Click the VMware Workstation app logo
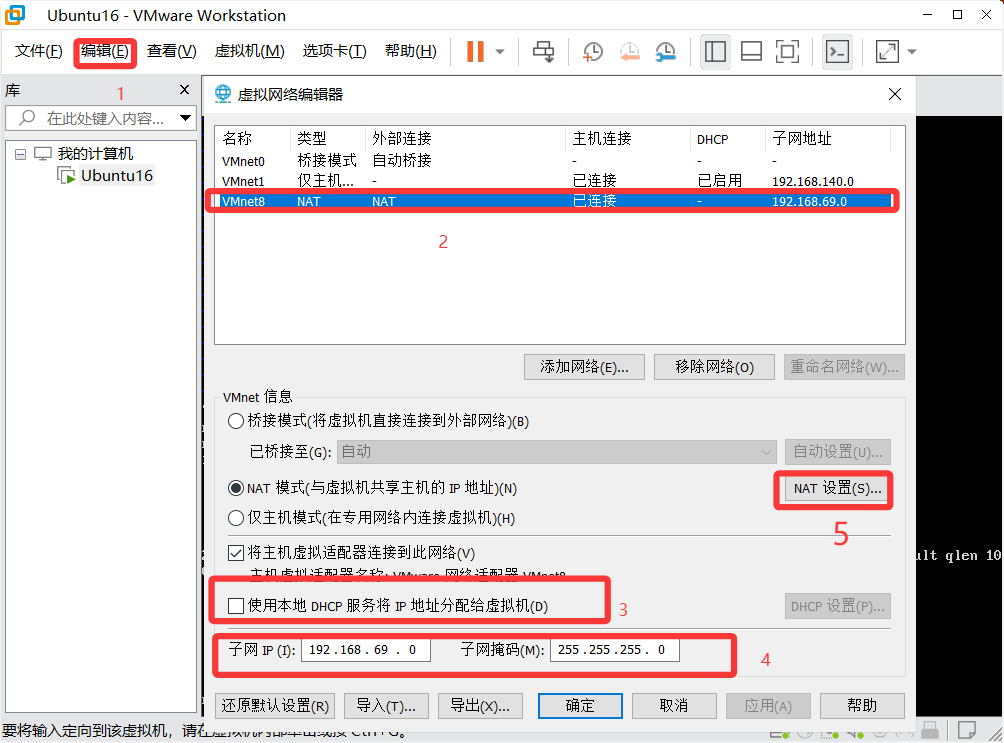This screenshot has width=1004, height=743. [15, 15]
